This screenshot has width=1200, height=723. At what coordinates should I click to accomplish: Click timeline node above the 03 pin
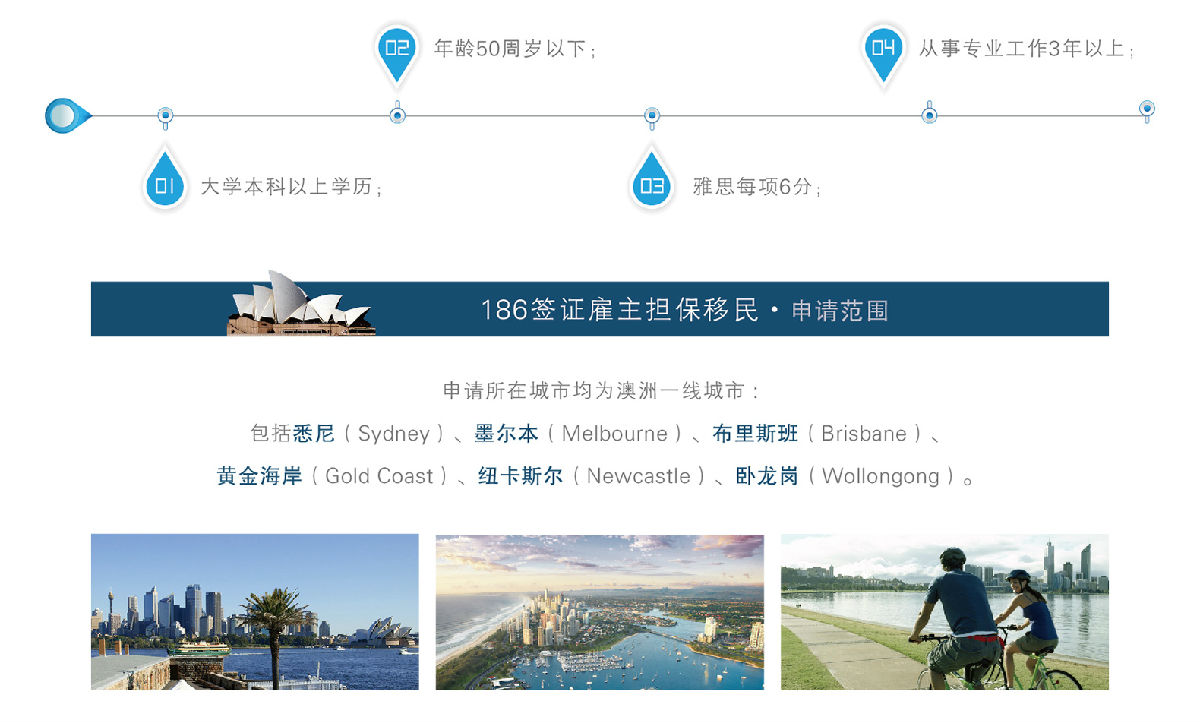[x=651, y=117]
